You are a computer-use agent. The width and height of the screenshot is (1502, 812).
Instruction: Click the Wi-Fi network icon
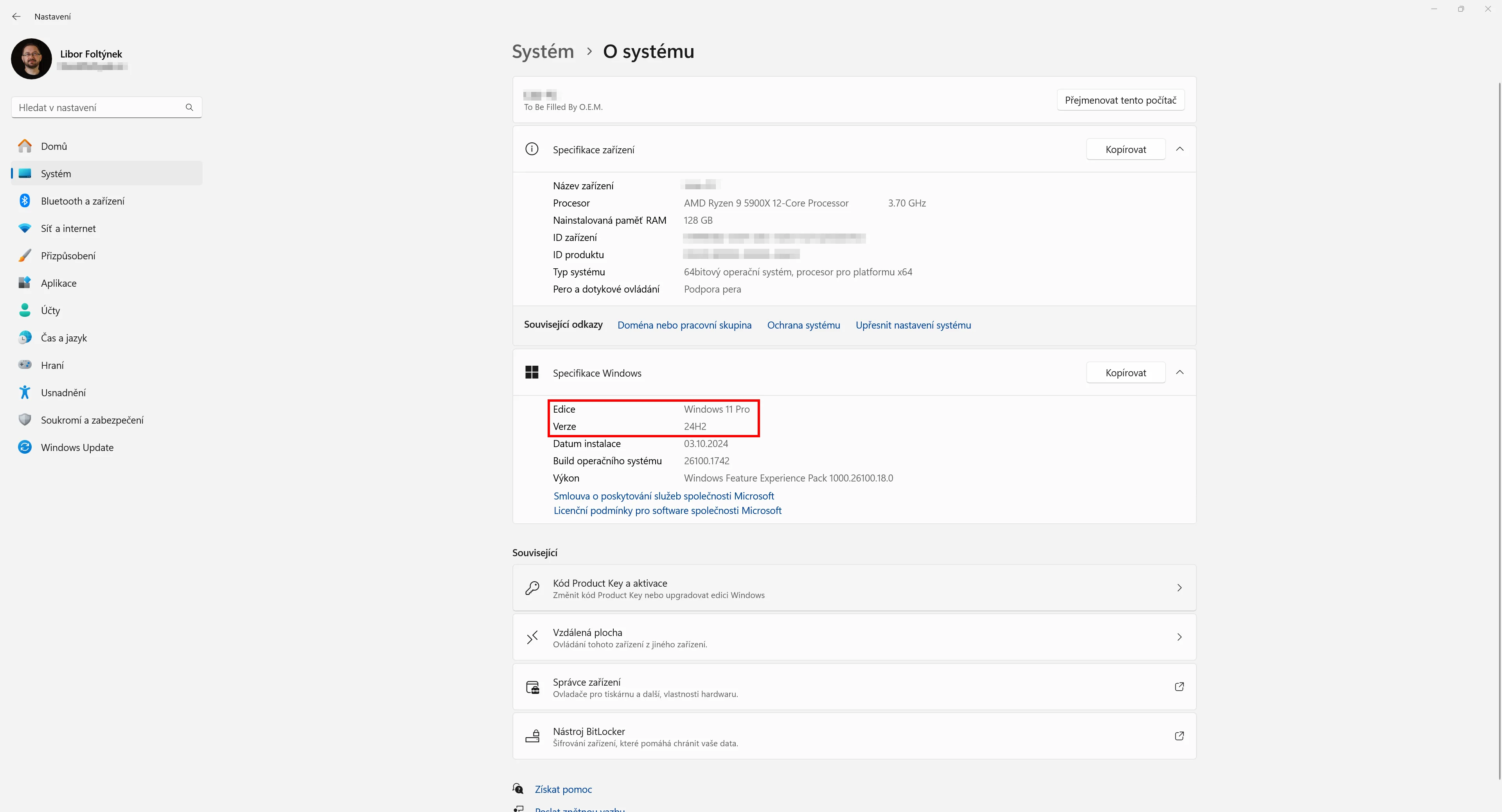(25, 228)
